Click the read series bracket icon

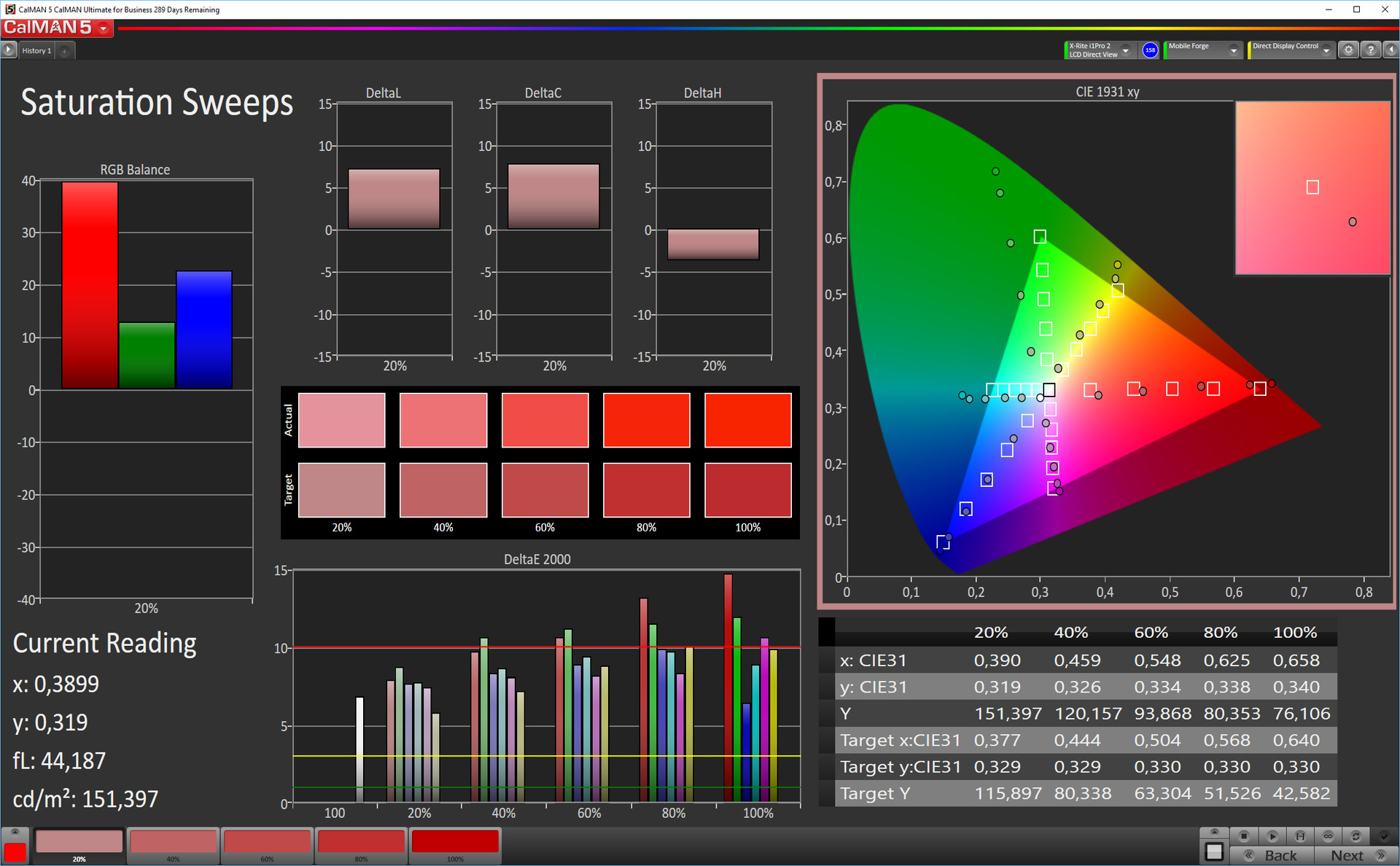[1300, 835]
